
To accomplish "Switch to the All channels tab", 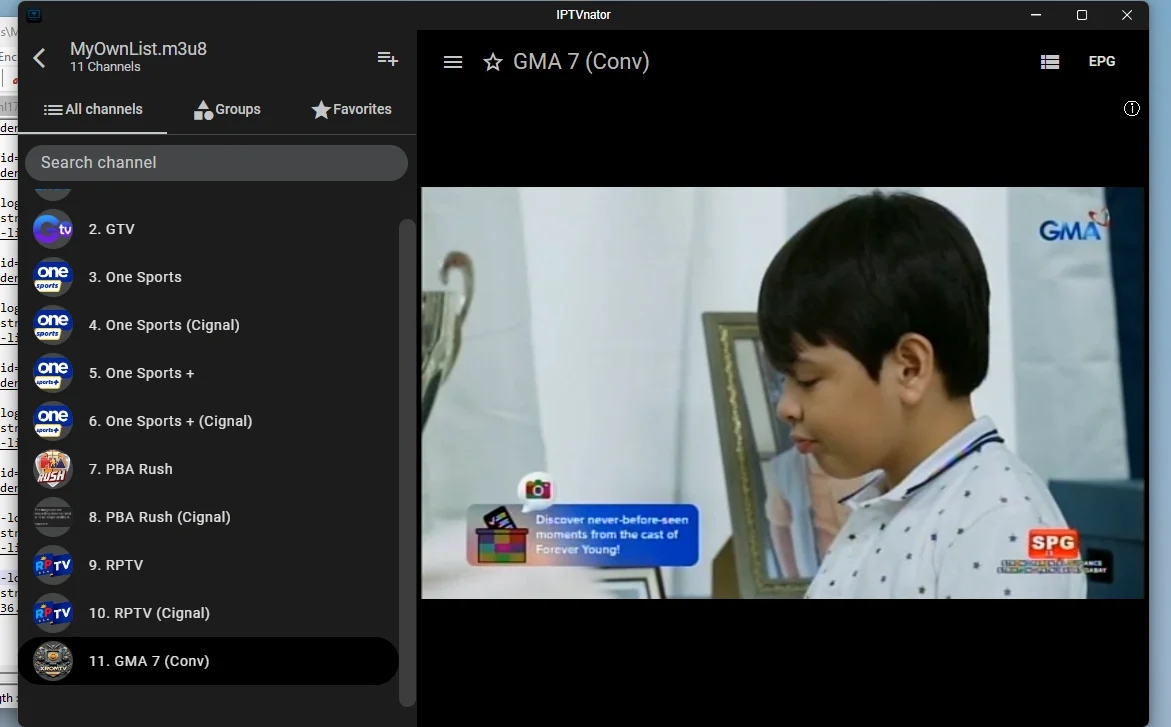I will (x=93, y=110).
